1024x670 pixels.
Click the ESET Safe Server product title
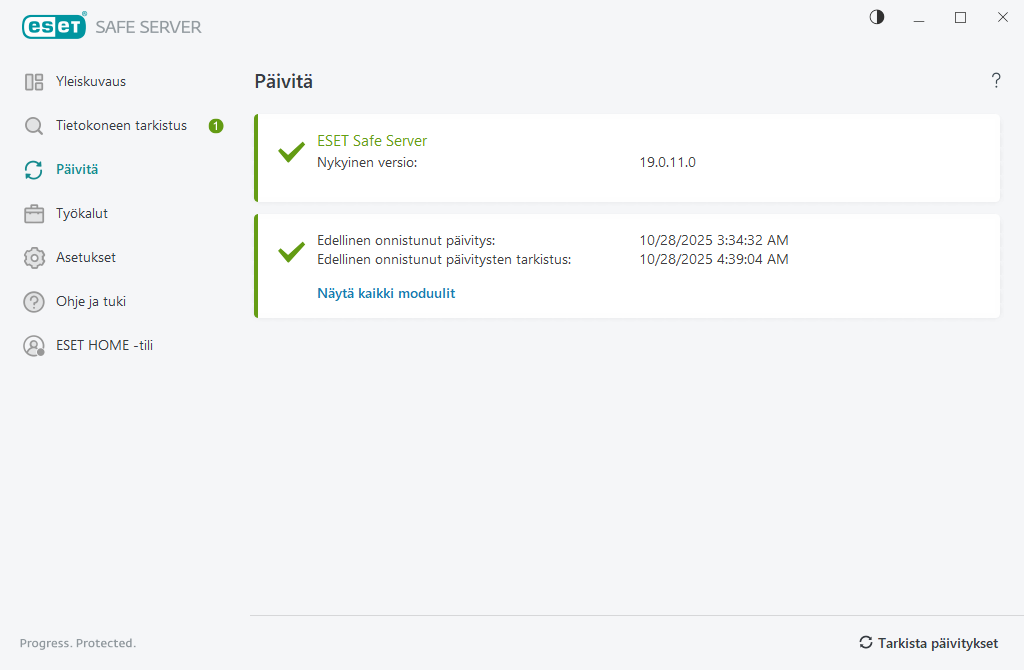click(x=372, y=141)
